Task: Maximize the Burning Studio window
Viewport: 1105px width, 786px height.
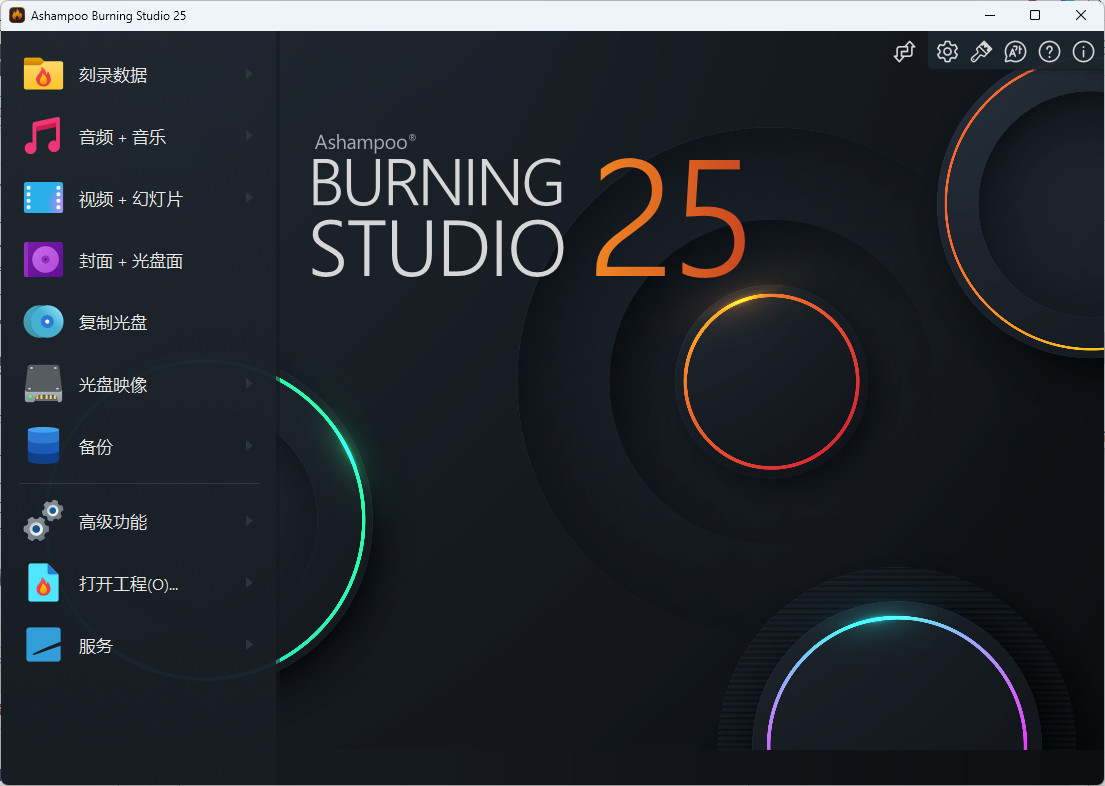Action: pyautogui.click(x=1035, y=16)
